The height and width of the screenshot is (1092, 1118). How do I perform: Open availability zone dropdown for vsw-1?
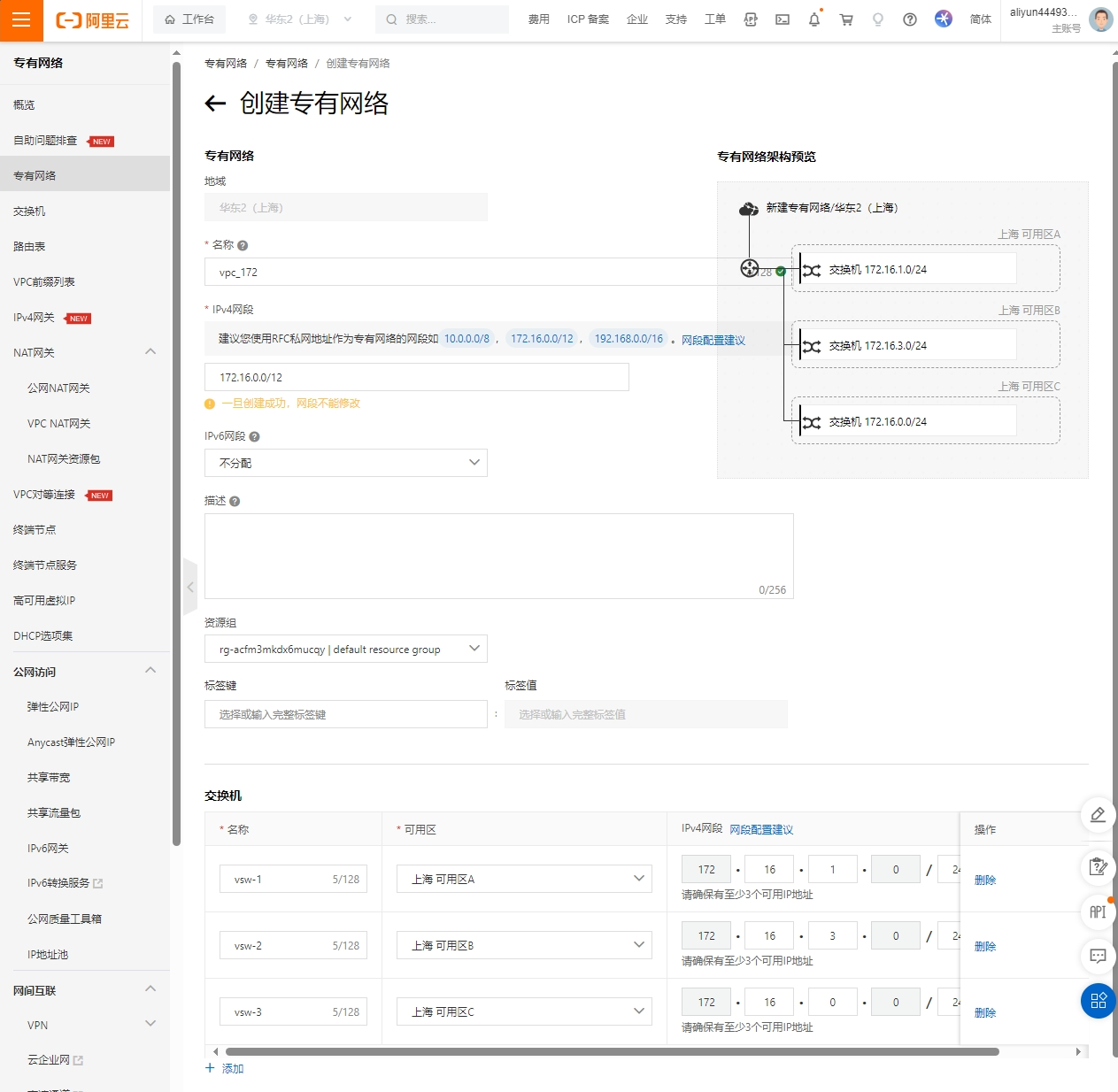coord(524,879)
